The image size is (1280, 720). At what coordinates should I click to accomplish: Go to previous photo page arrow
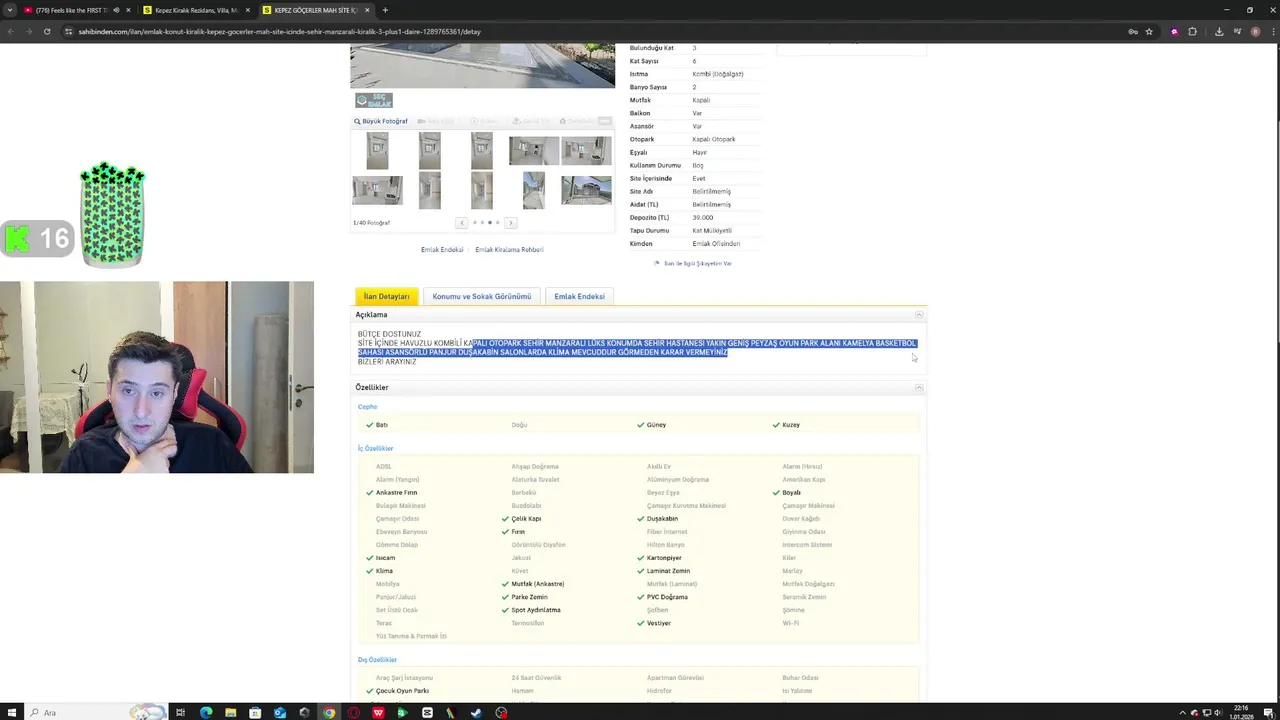pos(461,222)
